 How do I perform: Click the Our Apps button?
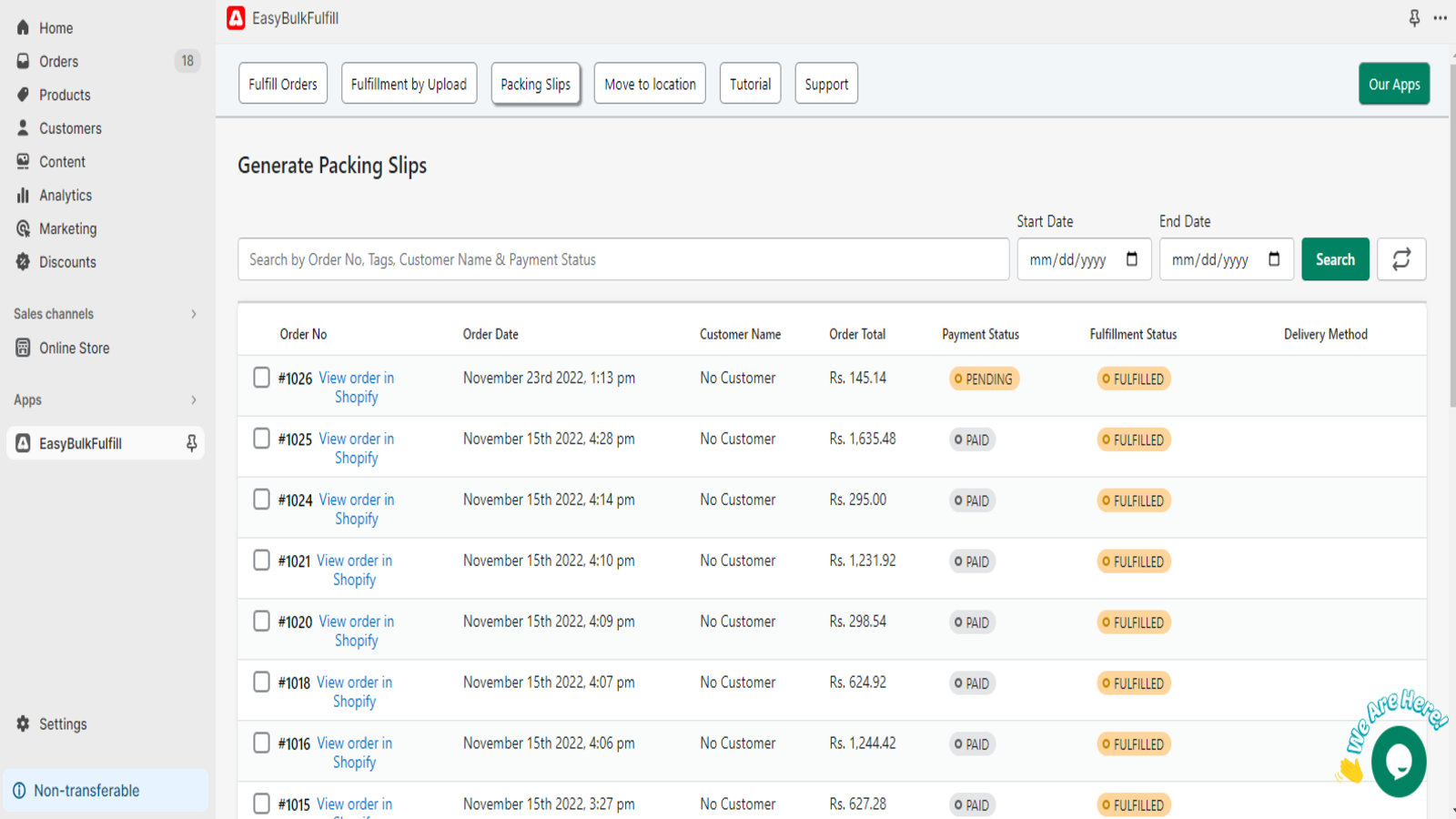[x=1393, y=84]
